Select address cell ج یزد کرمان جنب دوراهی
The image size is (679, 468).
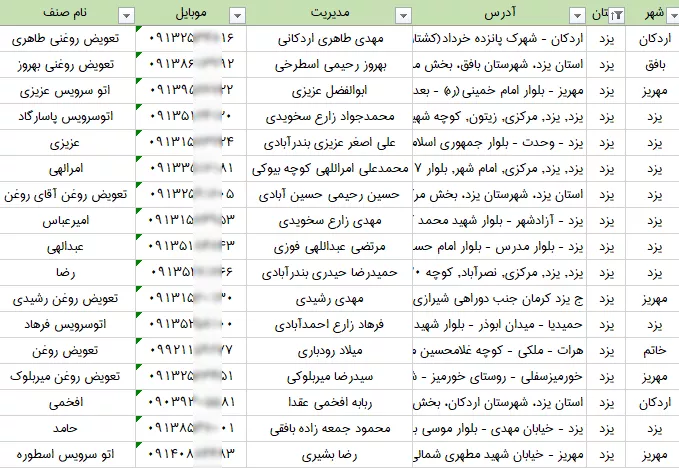(499, 299)
